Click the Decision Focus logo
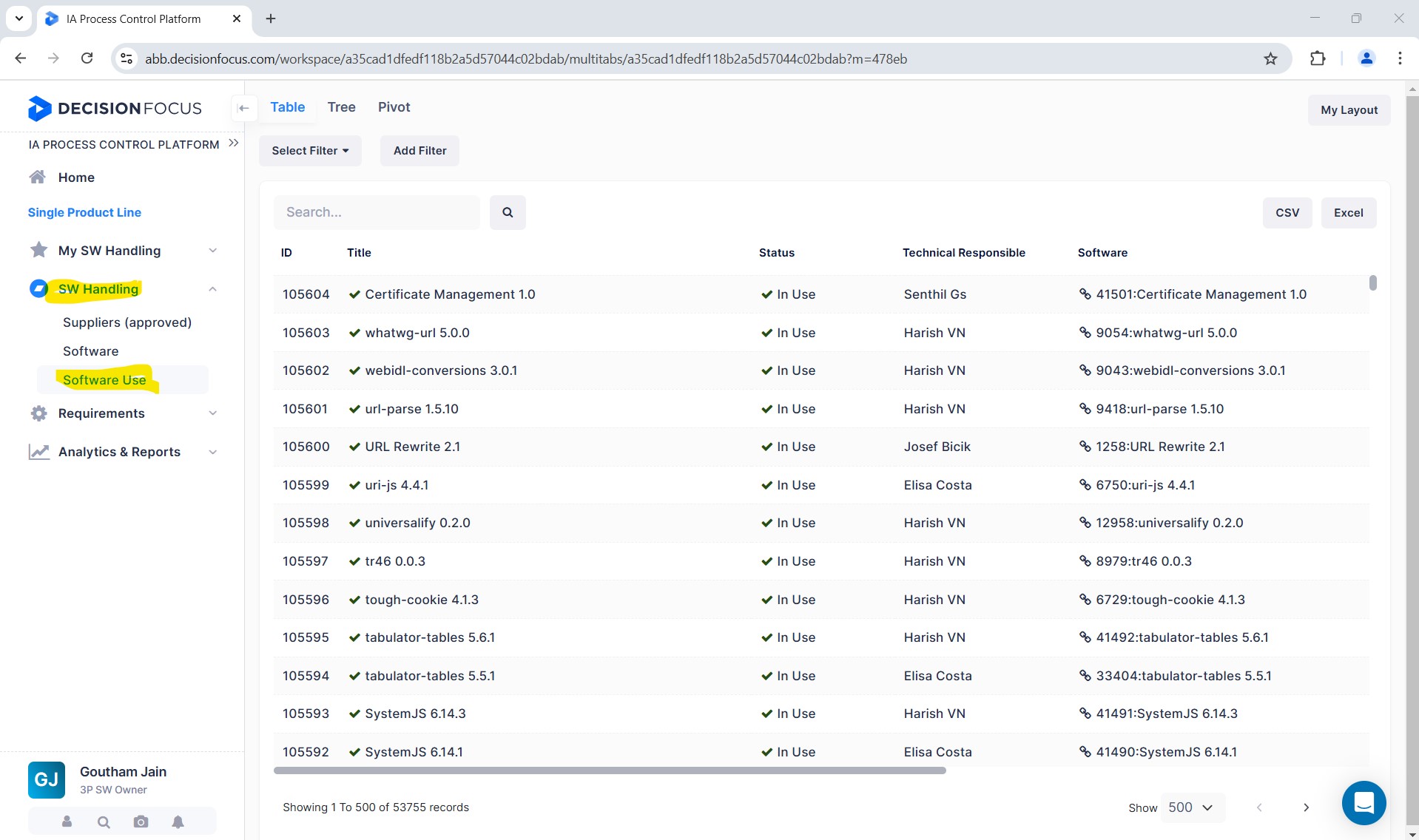 (114, 109)
